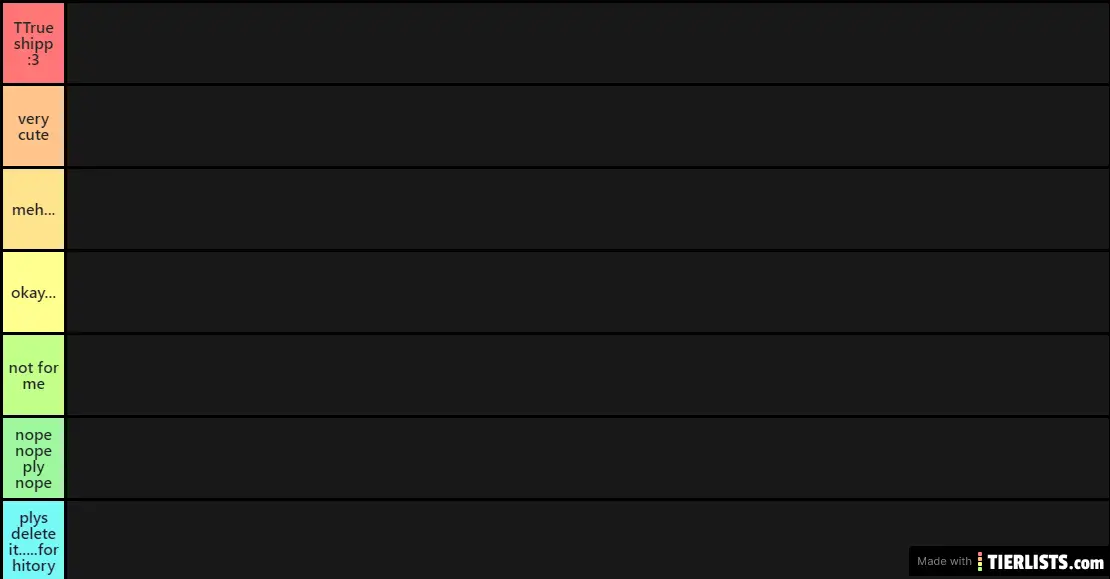
Task: Click the empty row beside 'TTrue shipp :3'
Action: point(587,43)
